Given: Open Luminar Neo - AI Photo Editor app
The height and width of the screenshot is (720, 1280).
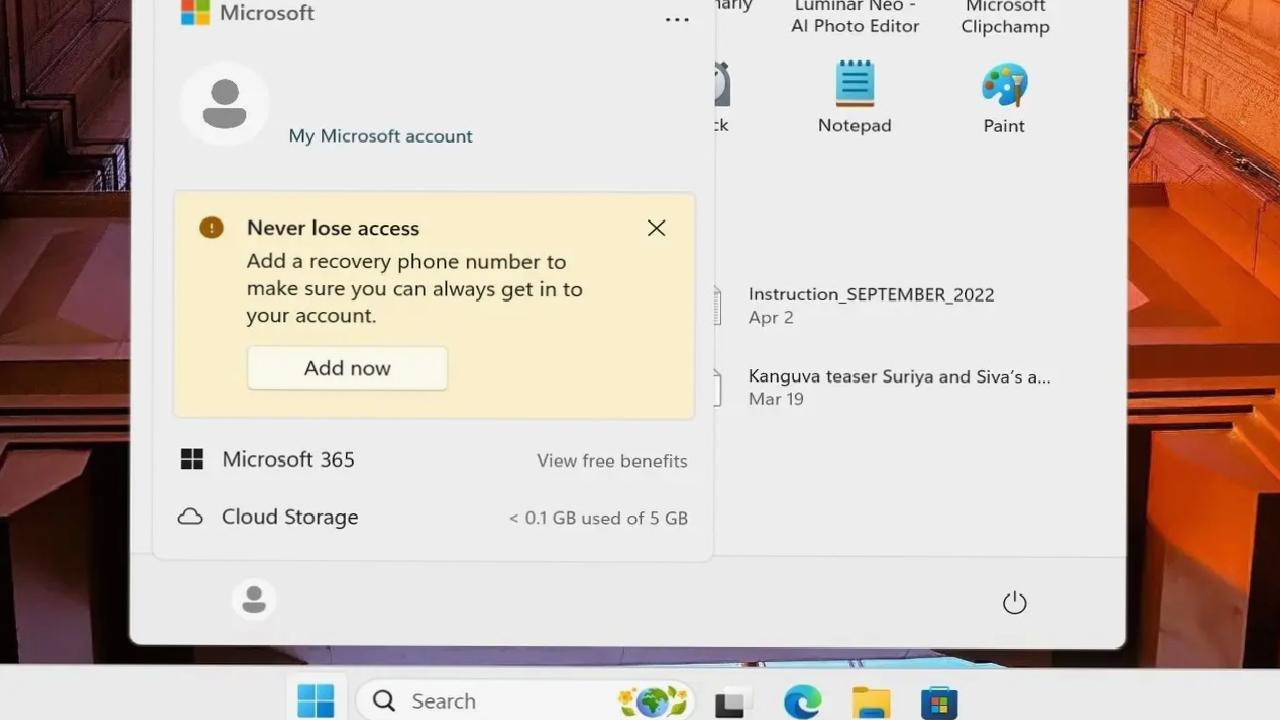Looking at the screenshot, I should pyautogui.click(x=855, y=18).
